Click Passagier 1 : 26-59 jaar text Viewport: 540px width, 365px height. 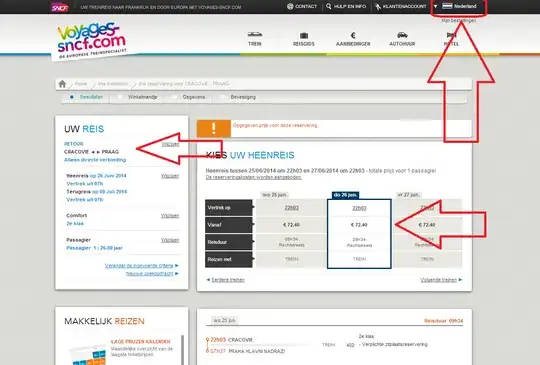click(94, 248)
